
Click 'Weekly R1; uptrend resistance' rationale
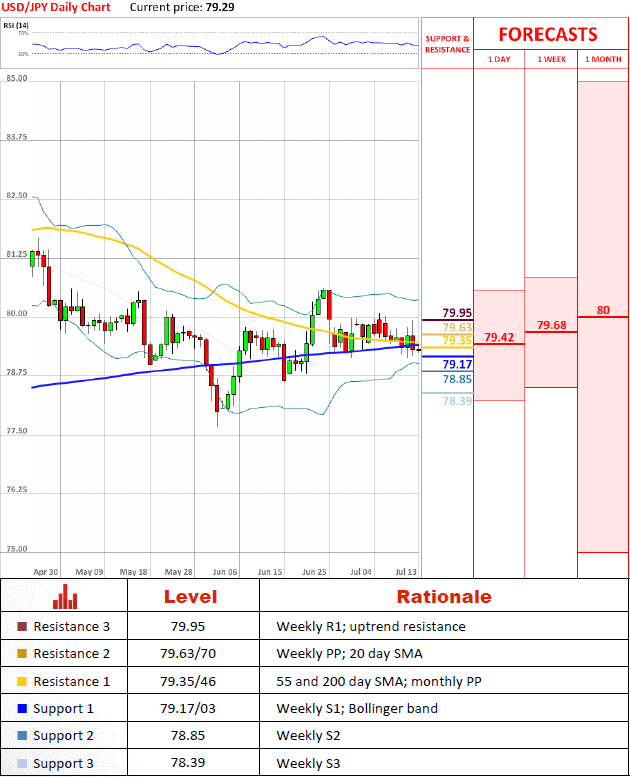tap(371, 627)
